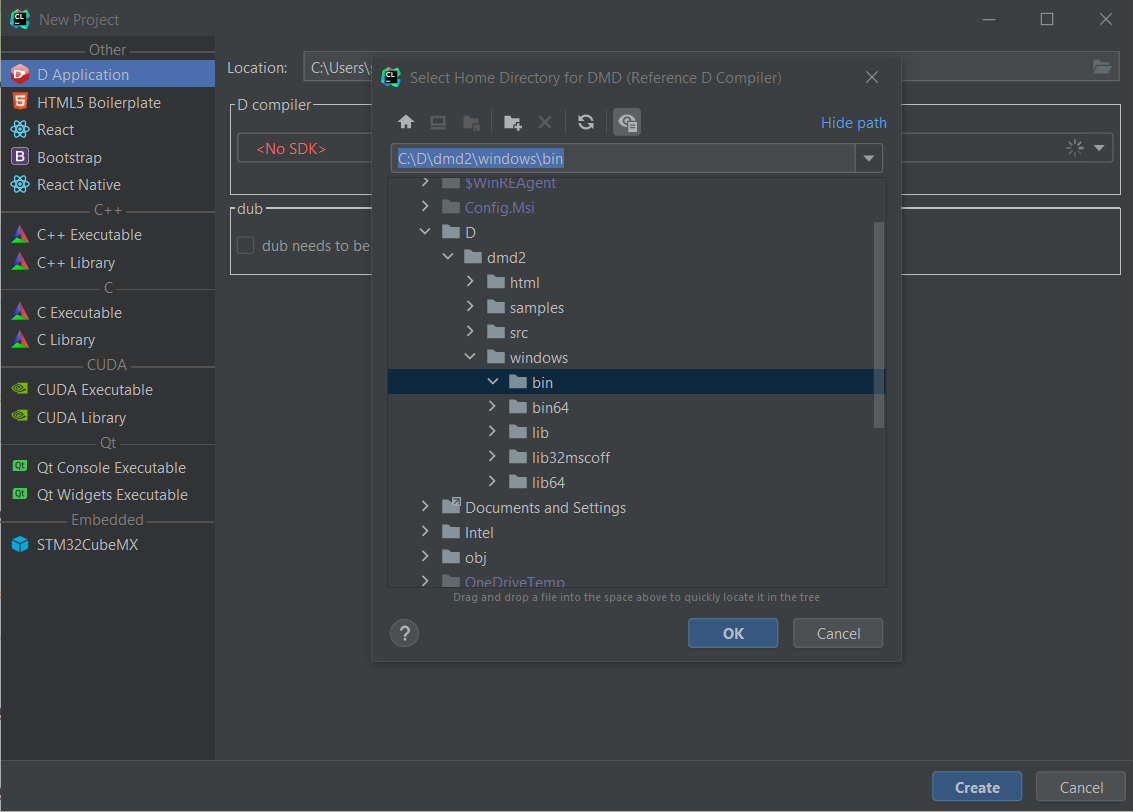Refresh the directory tree

(x=586, y=122)
